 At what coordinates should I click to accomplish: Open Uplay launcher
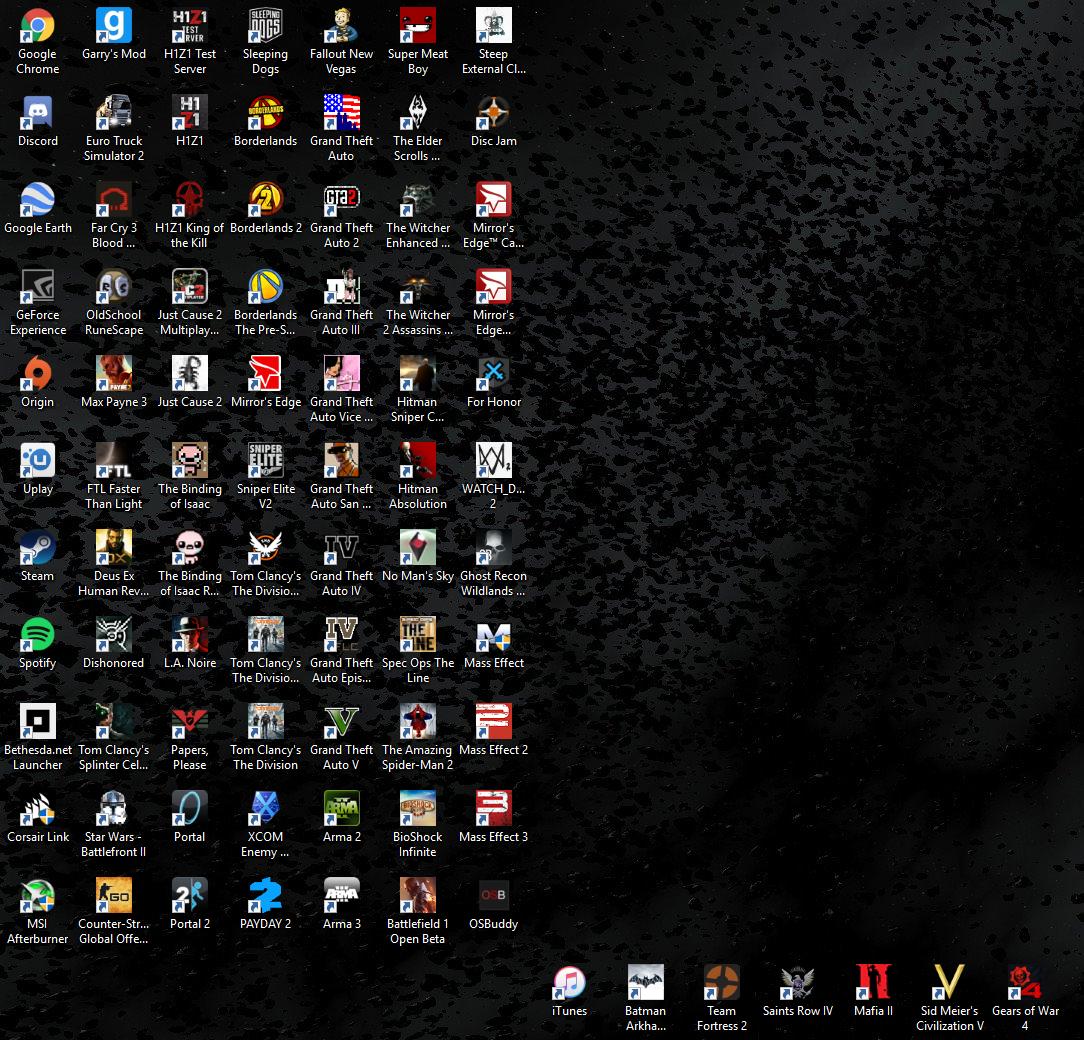point(37,459)
